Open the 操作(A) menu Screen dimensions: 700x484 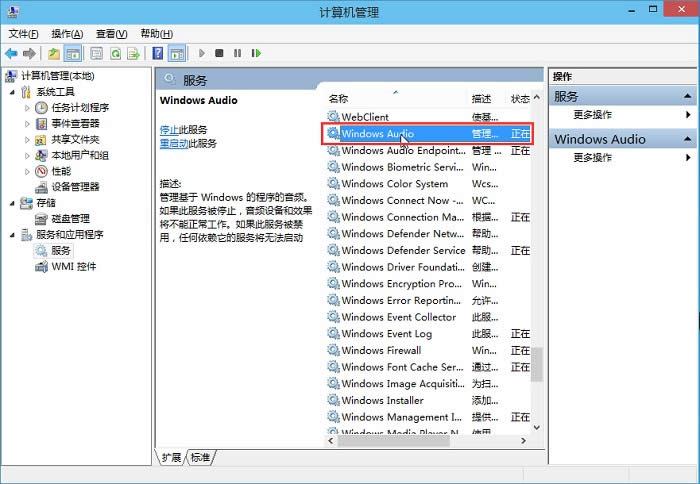pyautogui.click(x=67, y=34)
